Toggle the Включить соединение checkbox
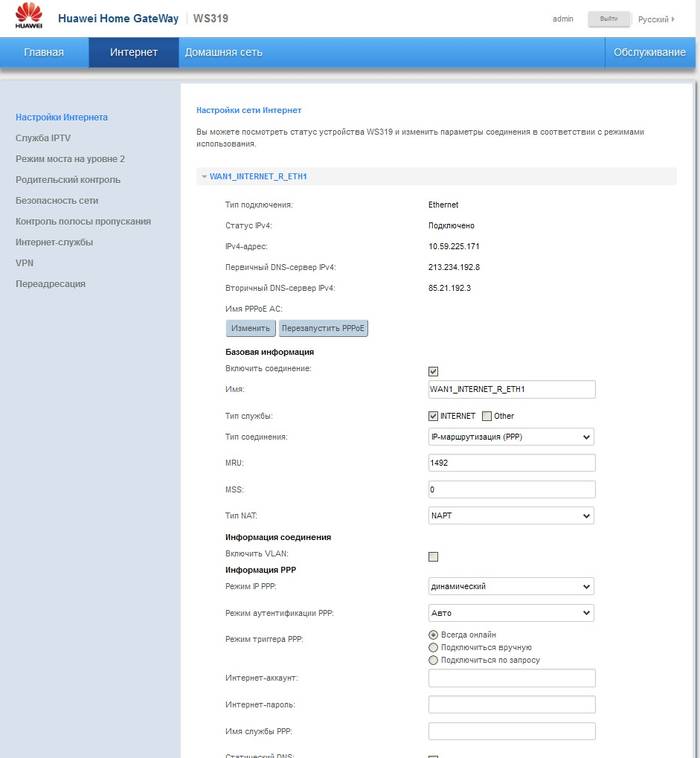 [x=433, y=371]
